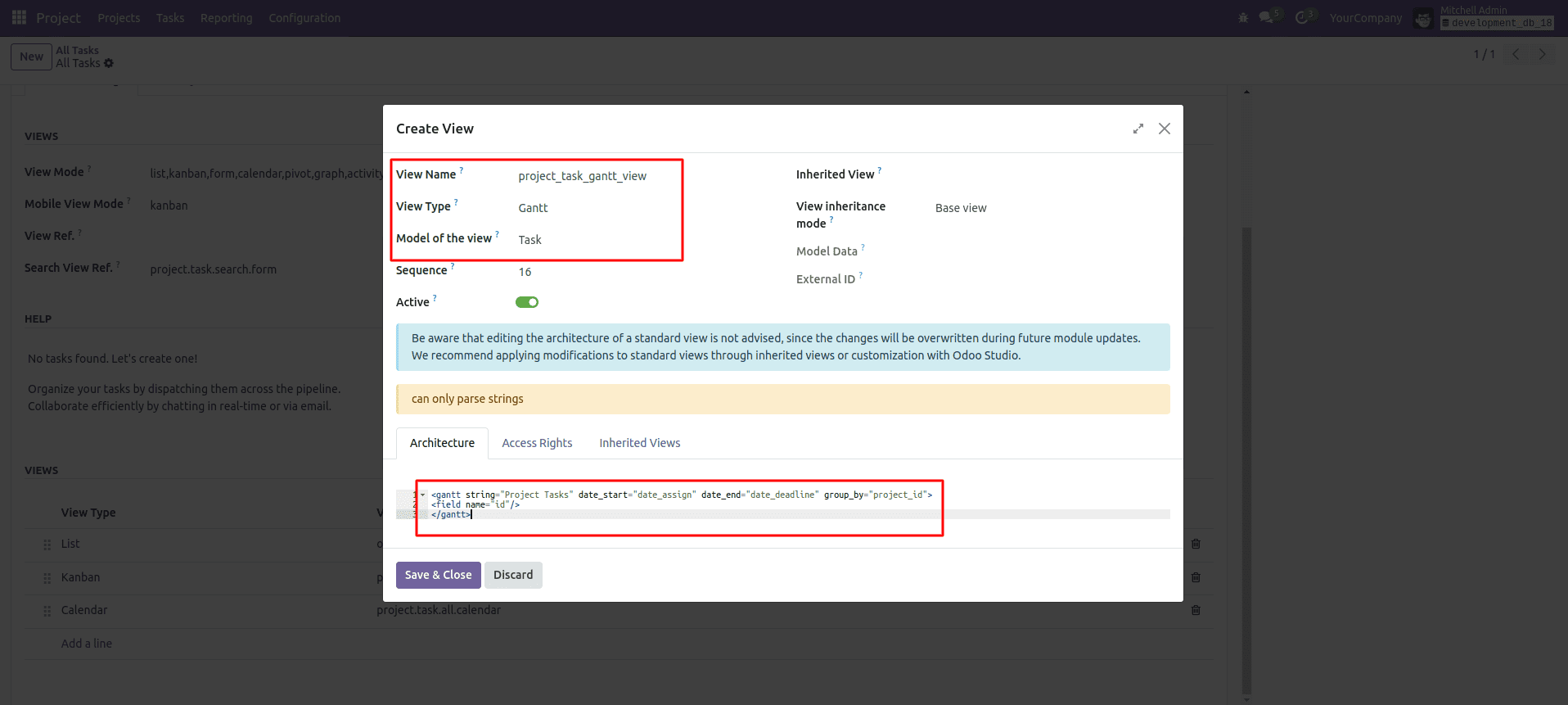
Task: Switch to the Access Rights tab
Action: click(537, 443)
